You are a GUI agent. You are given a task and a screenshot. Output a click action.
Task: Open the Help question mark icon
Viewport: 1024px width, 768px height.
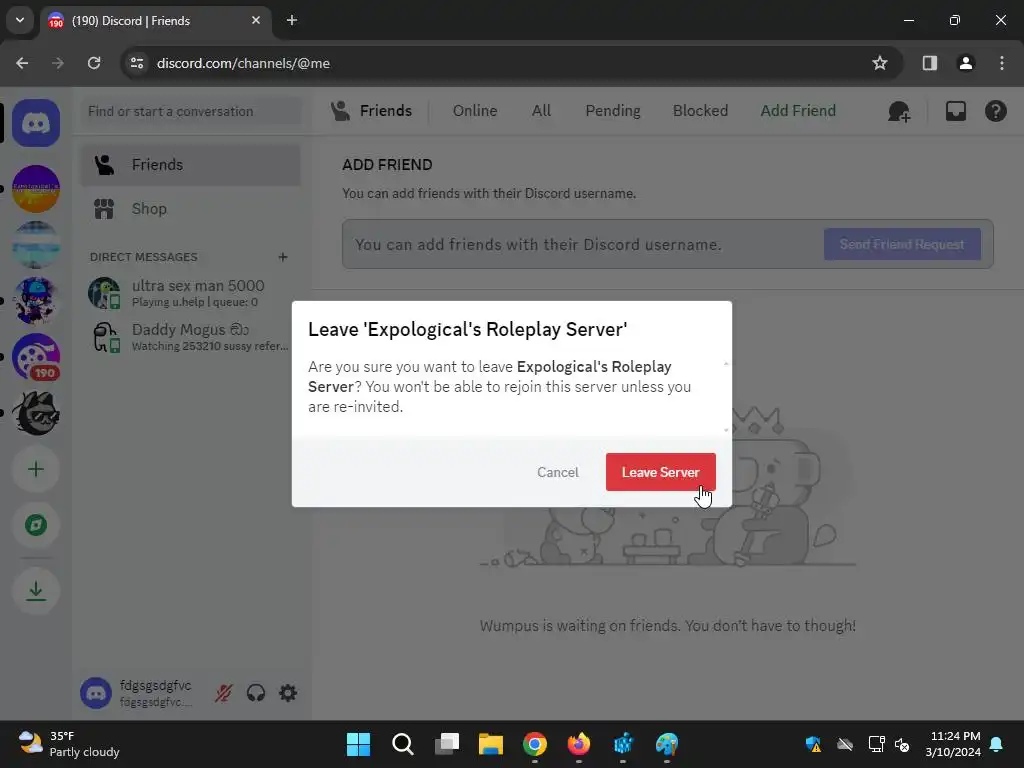point(995,111)
